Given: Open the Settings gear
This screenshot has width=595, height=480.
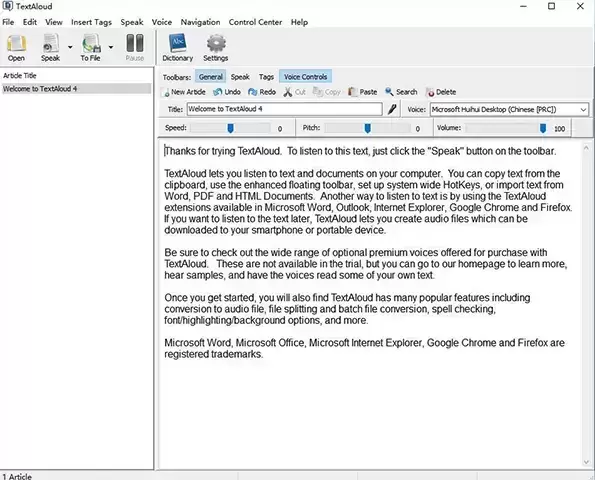Looking at the screenshot, I should click(216, 48).
